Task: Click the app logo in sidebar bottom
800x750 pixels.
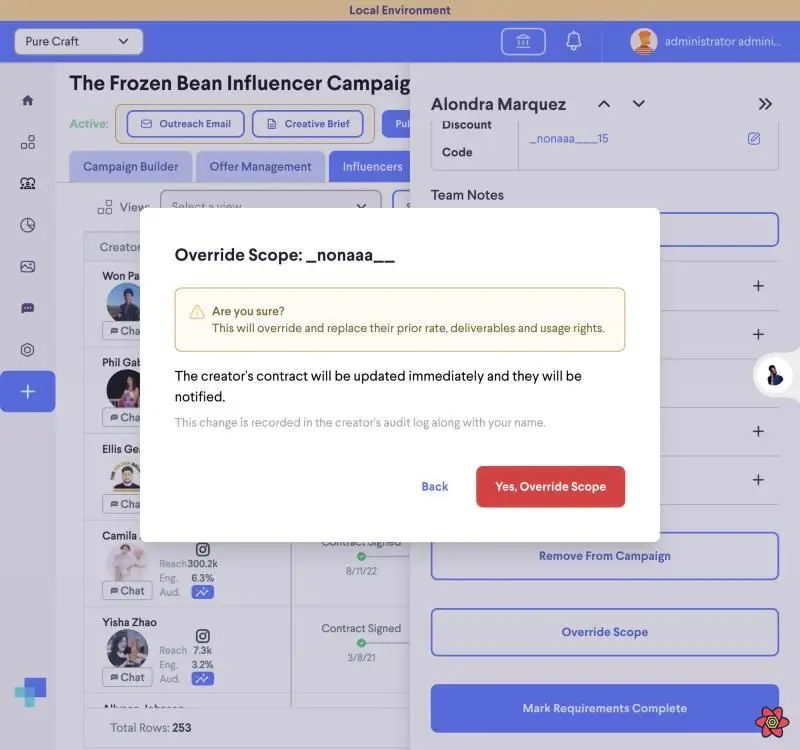Action: coord(31,692)
